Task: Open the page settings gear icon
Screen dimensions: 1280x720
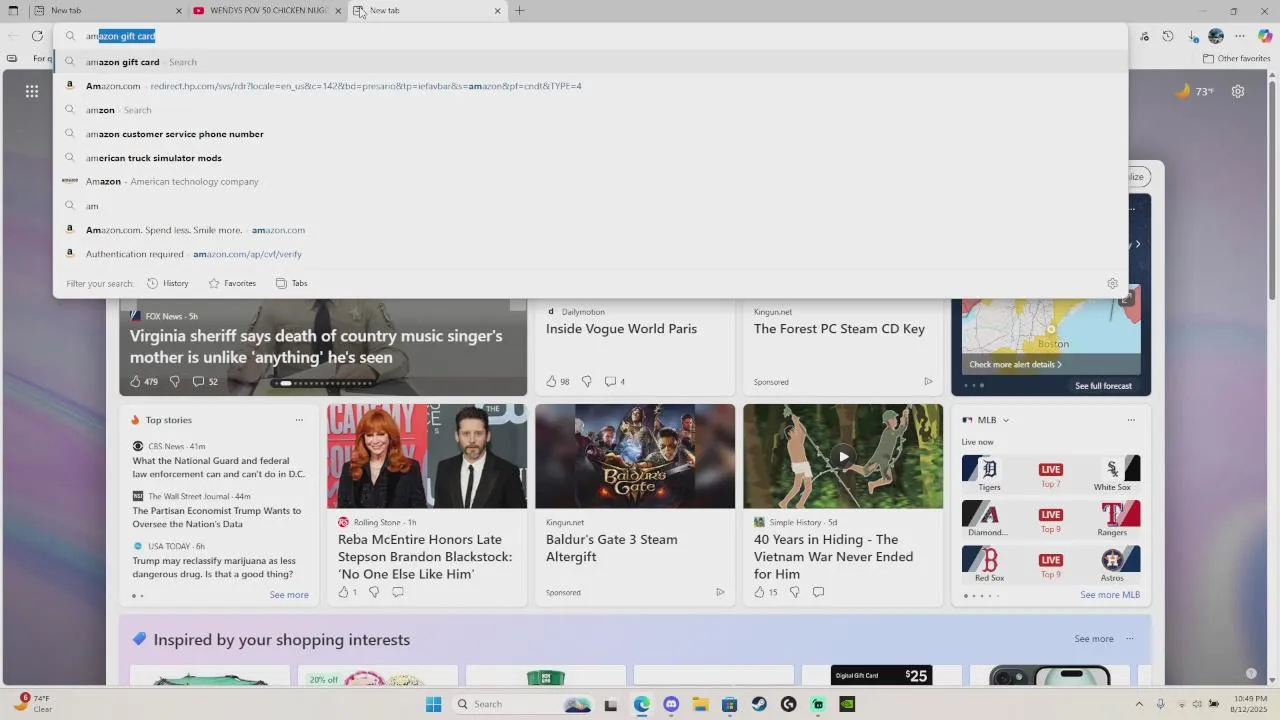Action: (x=1238, y=91)
